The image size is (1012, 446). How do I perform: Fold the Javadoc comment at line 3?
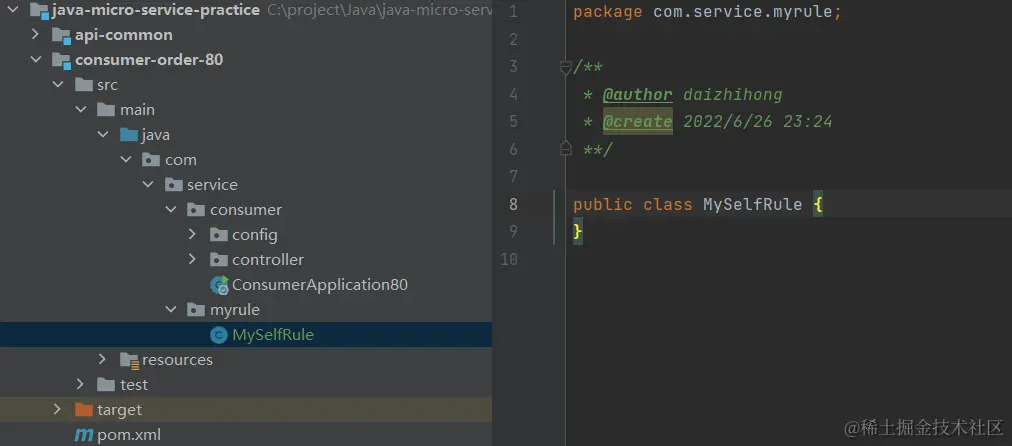coord(565,67)
